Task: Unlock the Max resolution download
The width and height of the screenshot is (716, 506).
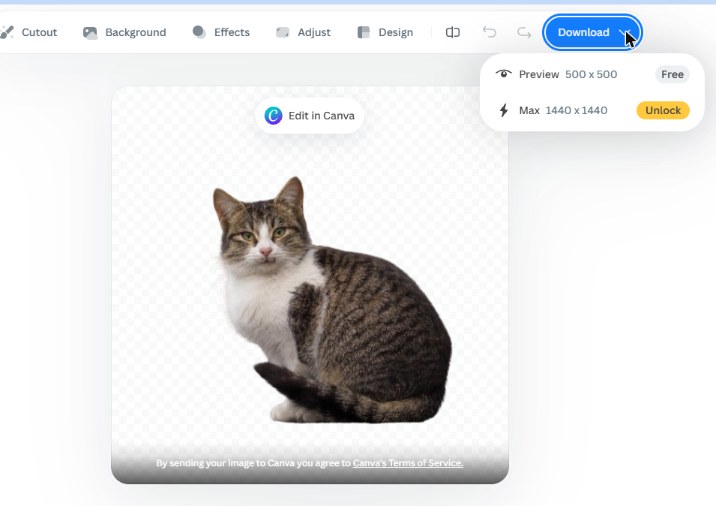Action: click(663, 111)
